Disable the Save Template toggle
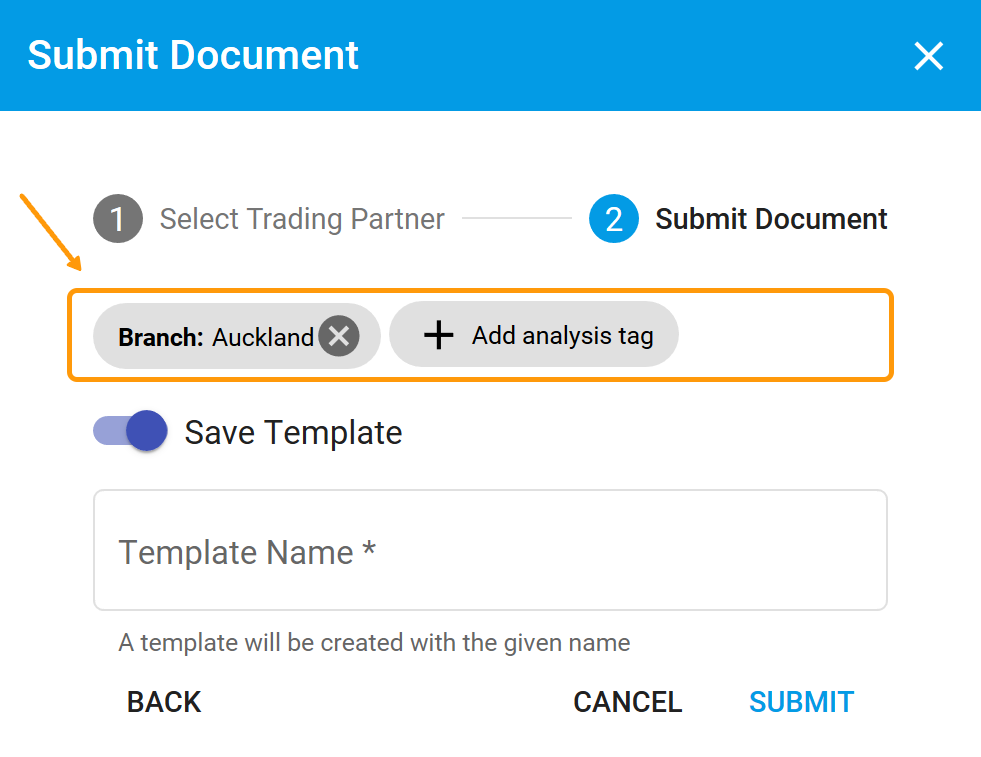The height and width of the screenshot is (757, 981). 129,431
